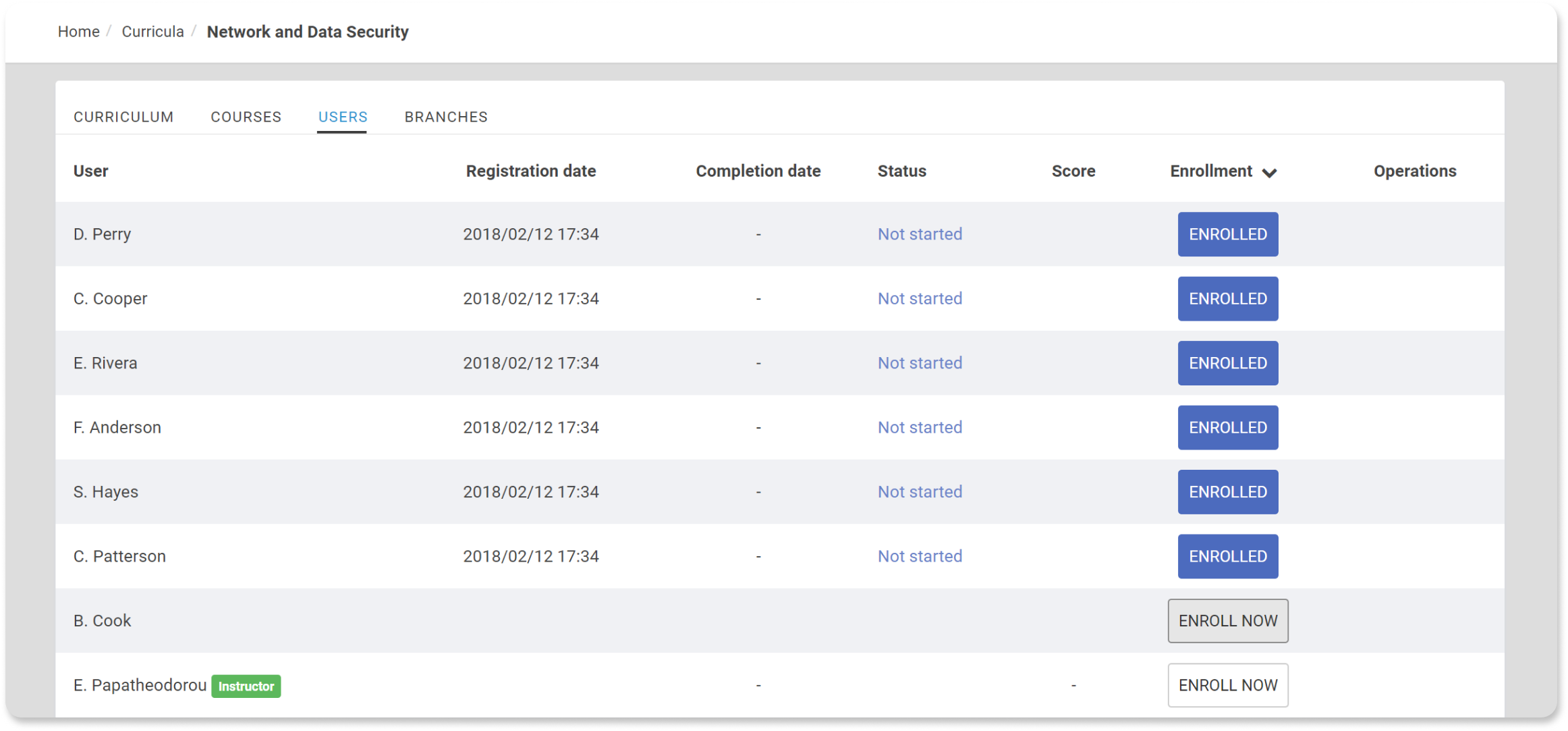Select the user name E. Rivera
Viewport: 1568px width, 731px height.
(x=105, y=363)
